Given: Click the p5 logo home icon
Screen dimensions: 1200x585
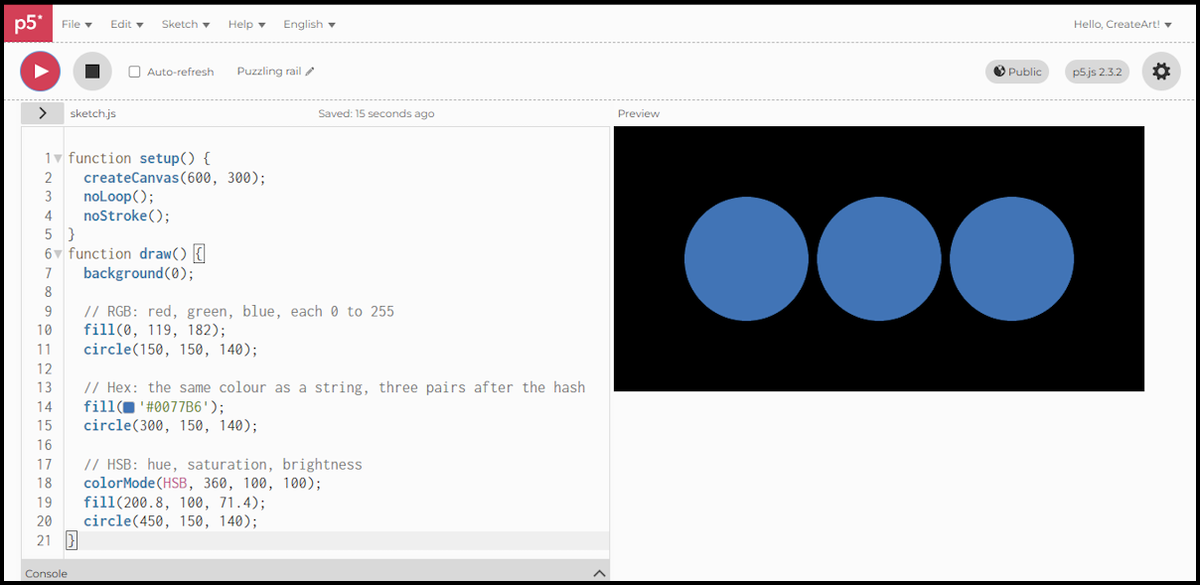Looking at the screenshot, I should [28, 23].
